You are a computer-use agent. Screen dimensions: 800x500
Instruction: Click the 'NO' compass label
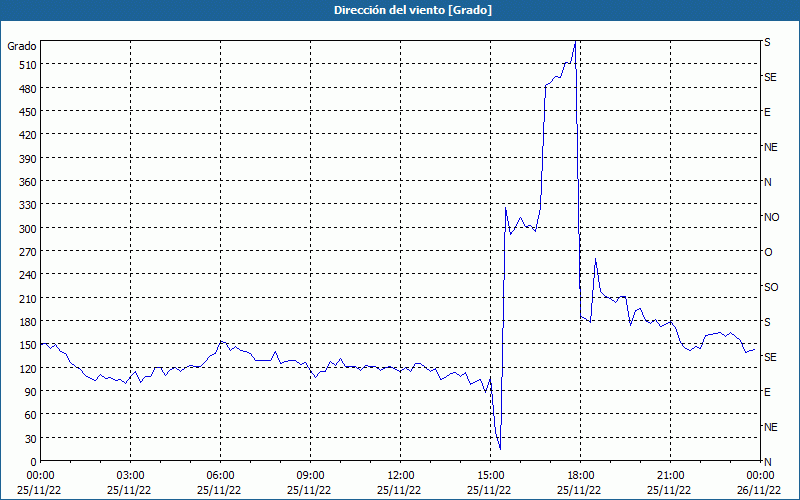(771, 217)
